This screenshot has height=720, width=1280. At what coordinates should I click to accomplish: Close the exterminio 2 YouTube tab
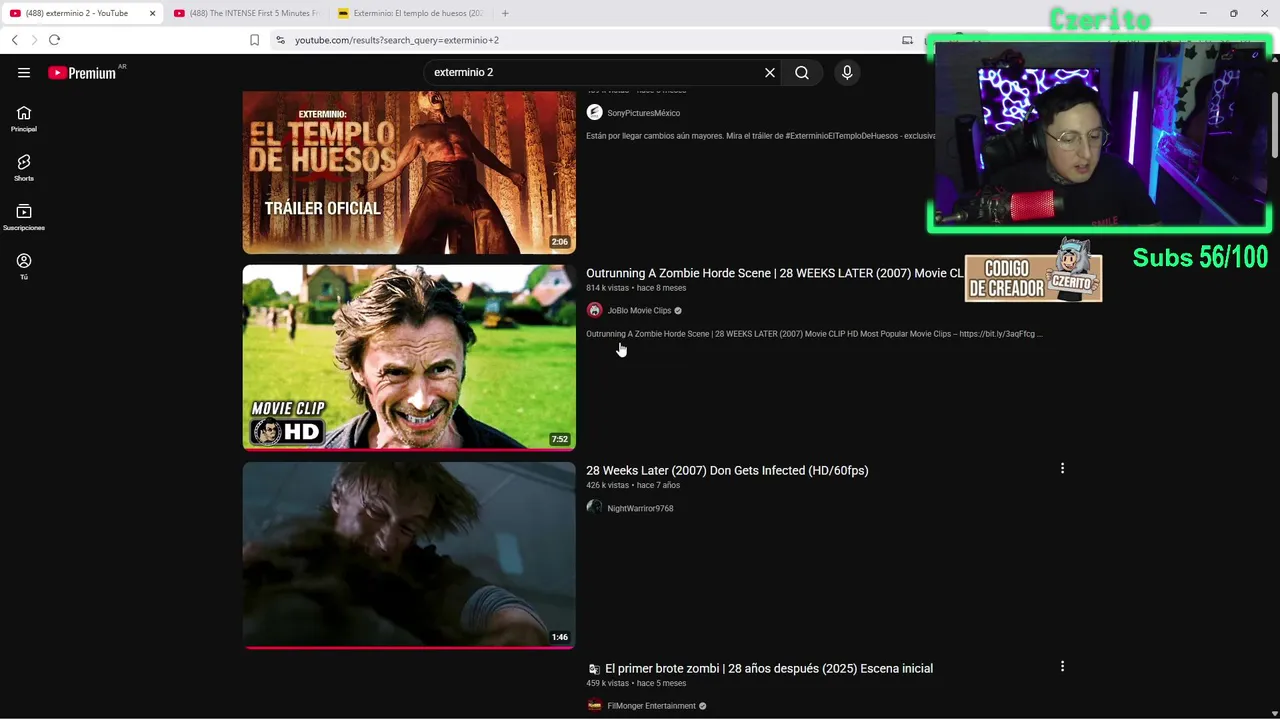click(x=152, y=13)
